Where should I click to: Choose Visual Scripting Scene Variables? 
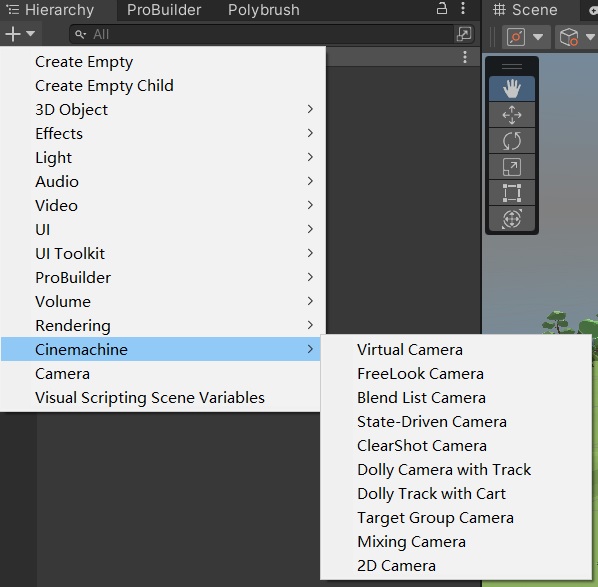[161, 398]
